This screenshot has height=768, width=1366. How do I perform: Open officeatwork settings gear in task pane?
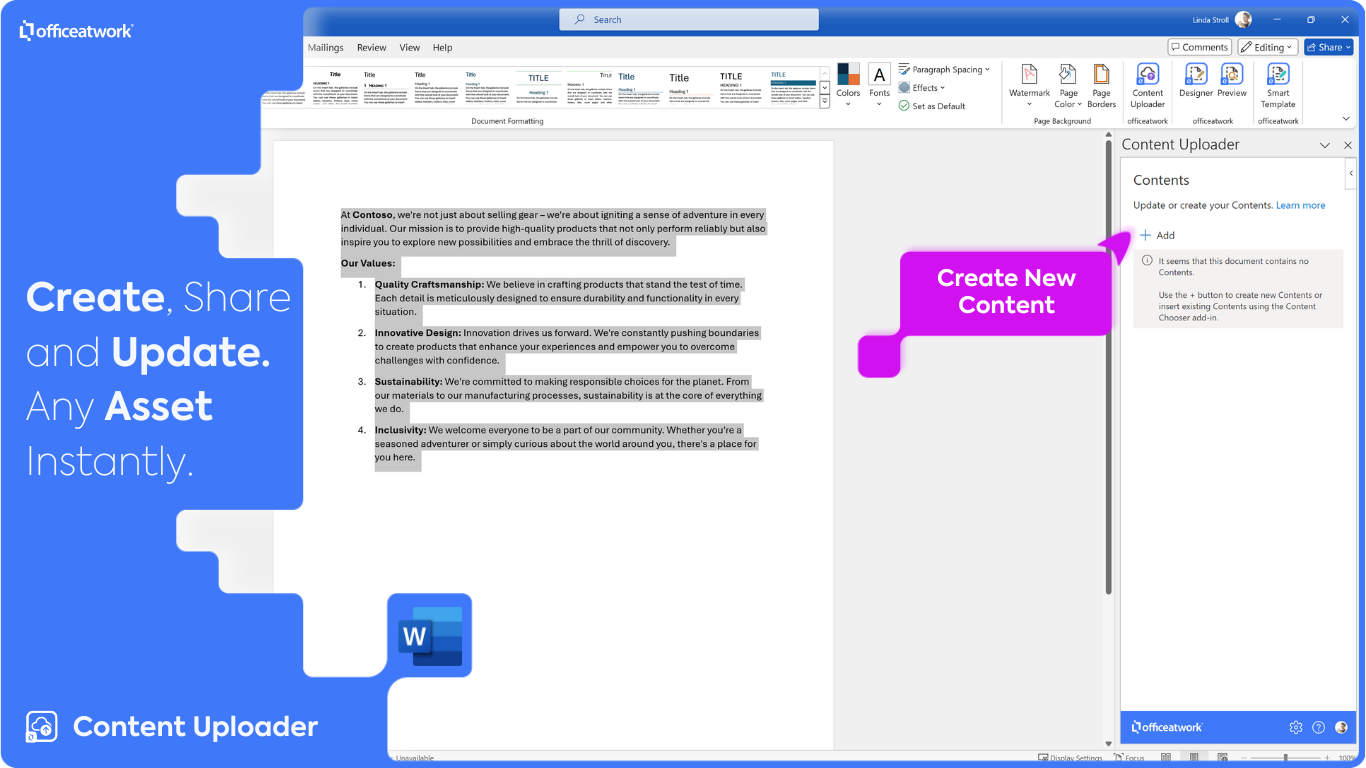[1296, 727]
